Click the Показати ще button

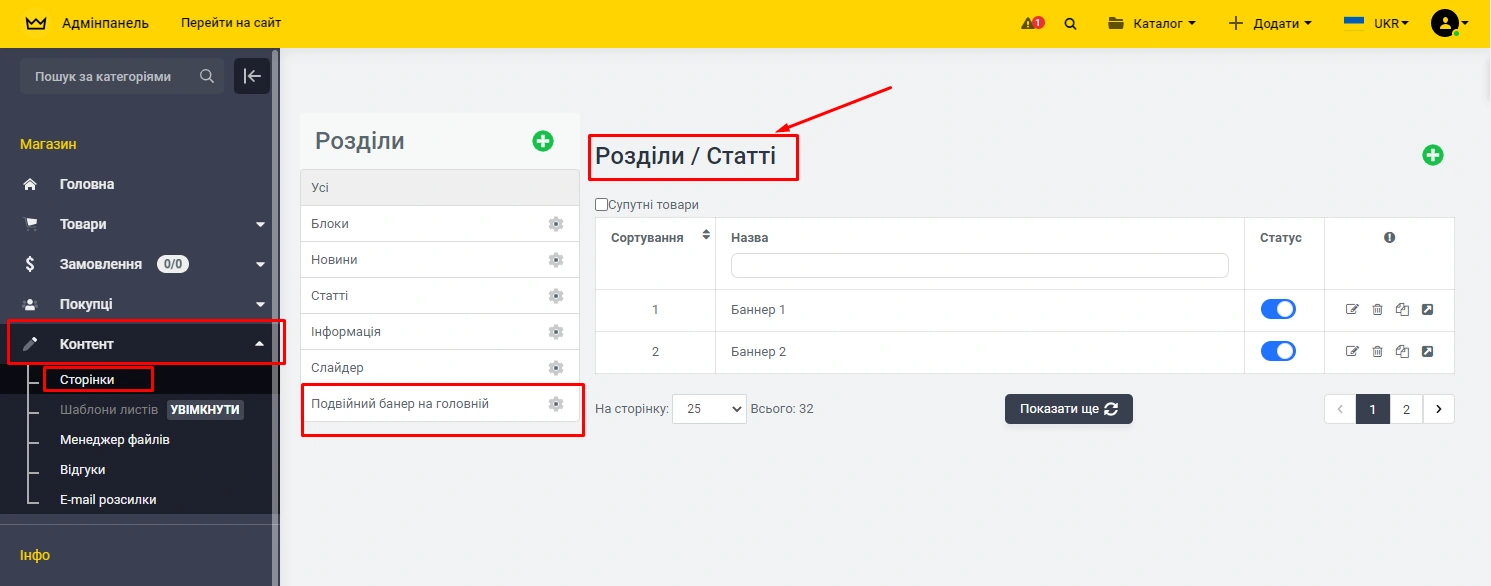click(x=1068, y=409)
